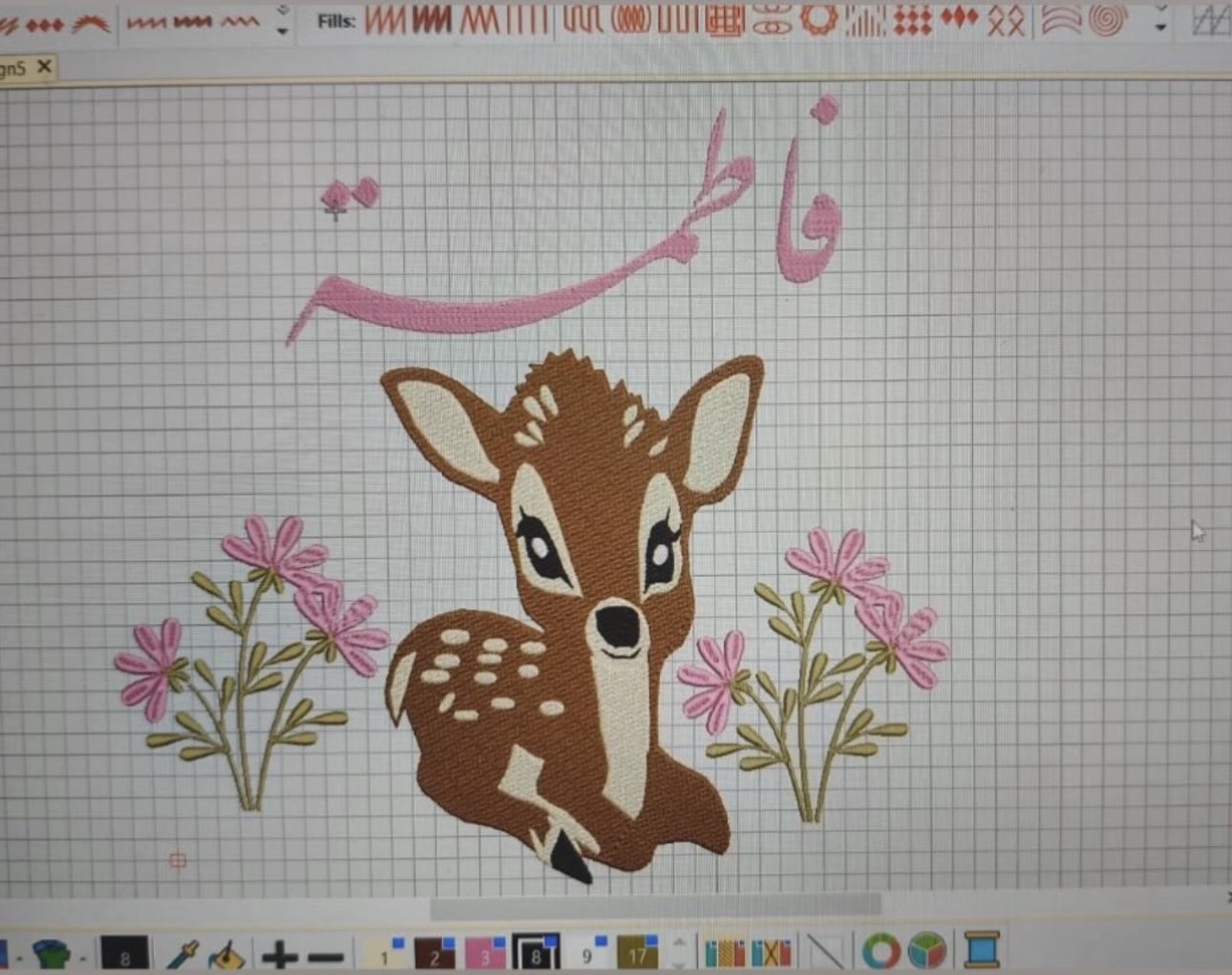1232x975 pixels.
Task: Select the curved arcs contour fill icon
Action: tap(1061, 20)
